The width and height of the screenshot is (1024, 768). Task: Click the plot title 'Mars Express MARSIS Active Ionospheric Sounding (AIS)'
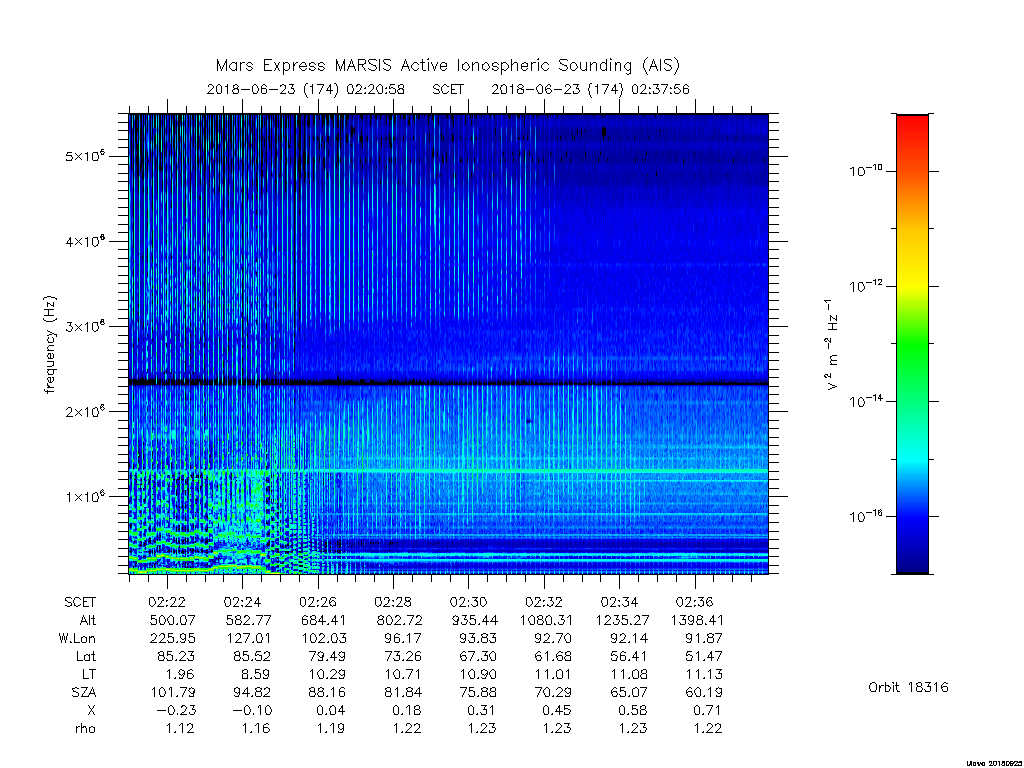(448, 66)
